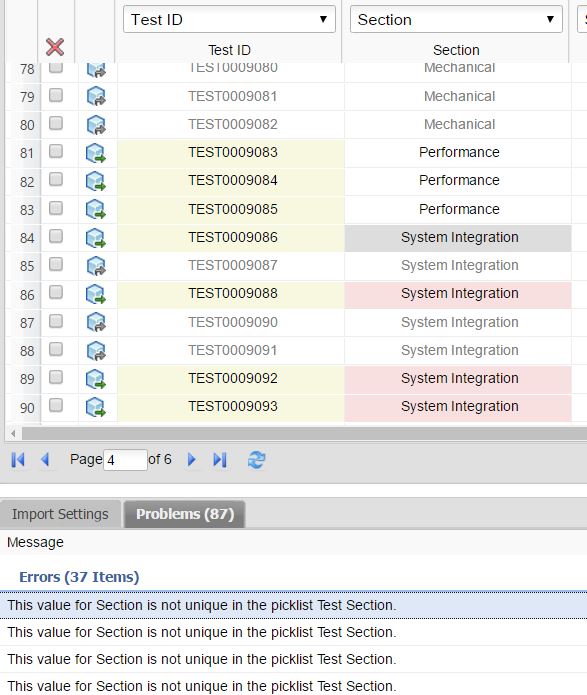The width and height of the screenshot is (587, 695).
Task: Click the import icon in row 82
Action: pos(96,181)
